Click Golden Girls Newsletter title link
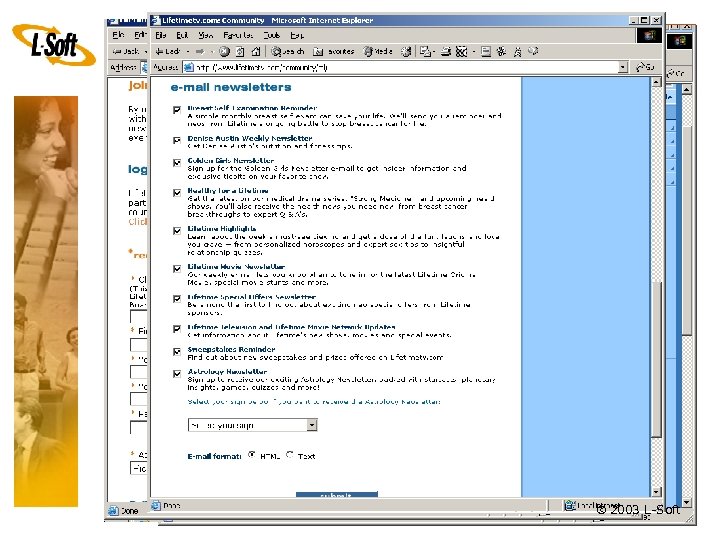Image resolution: width=720 pixels, height=540 pixels. pyautogui.click(x=231, y=161)
